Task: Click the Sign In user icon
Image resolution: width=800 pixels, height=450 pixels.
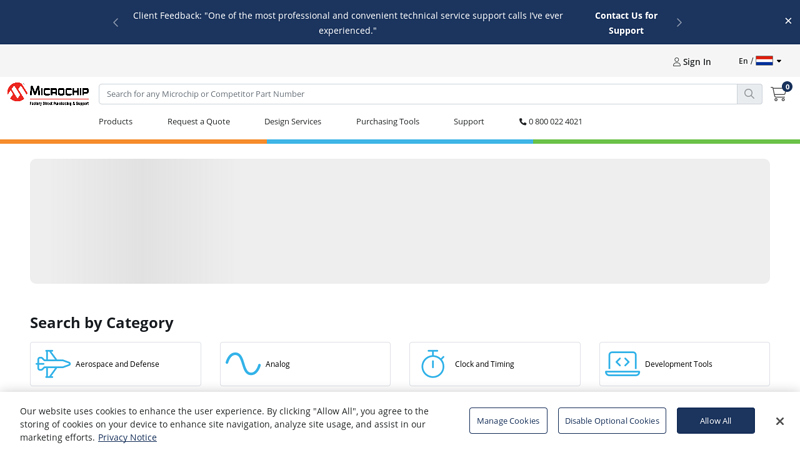Action: 677,62
